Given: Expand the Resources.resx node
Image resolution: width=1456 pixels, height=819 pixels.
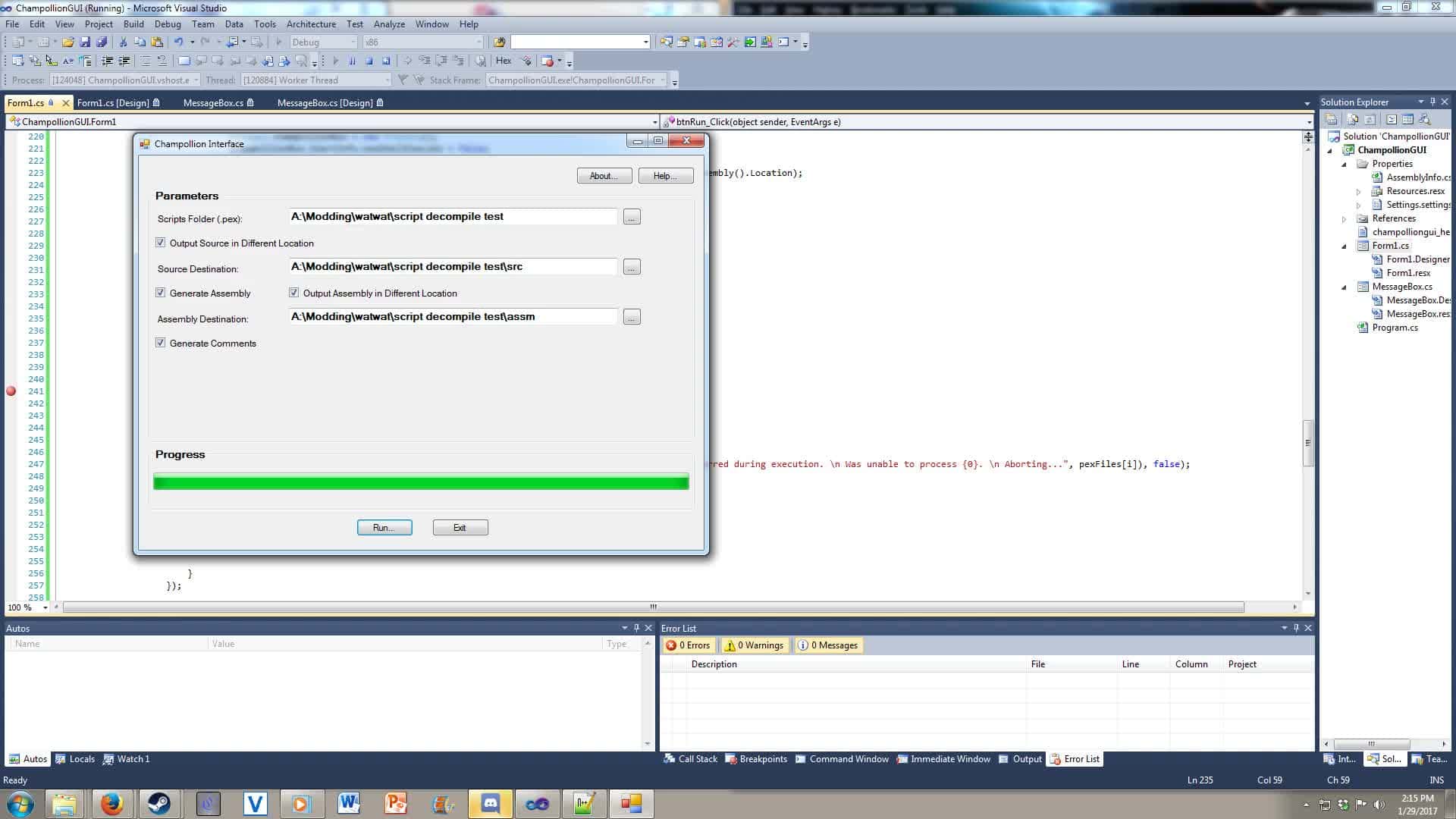Looking at the screenshot, I should pyautogui.click(x=1359, y=191).
